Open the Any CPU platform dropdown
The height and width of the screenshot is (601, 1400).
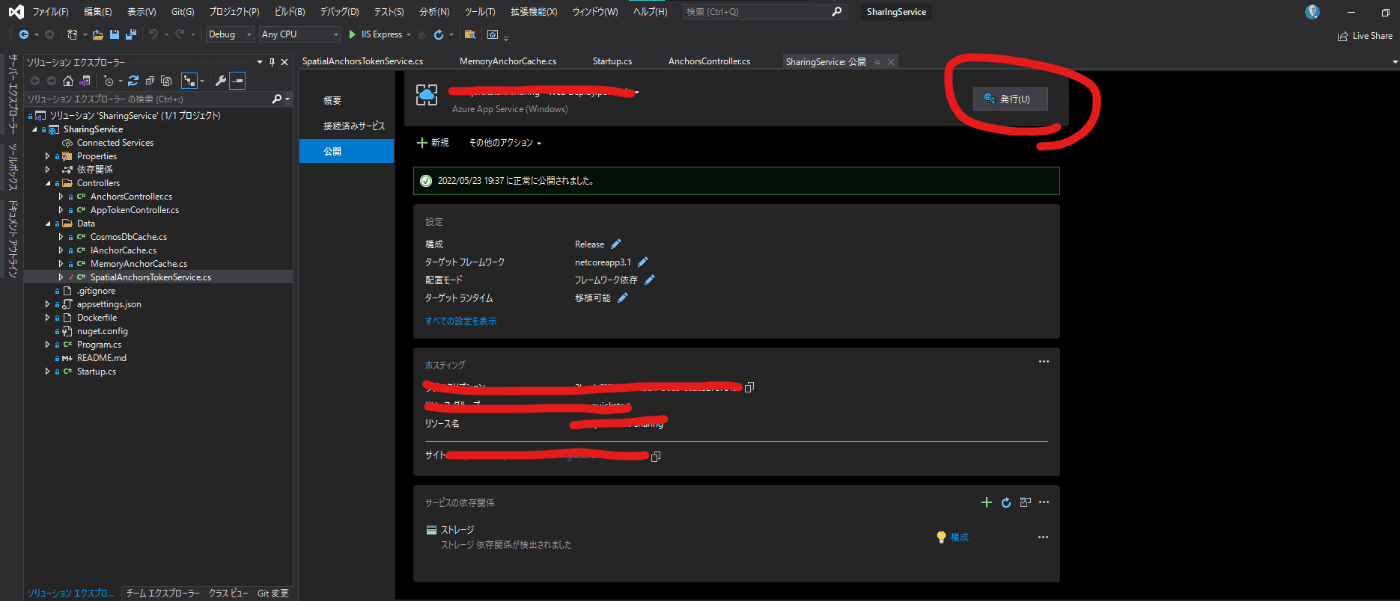coord(299,34)
